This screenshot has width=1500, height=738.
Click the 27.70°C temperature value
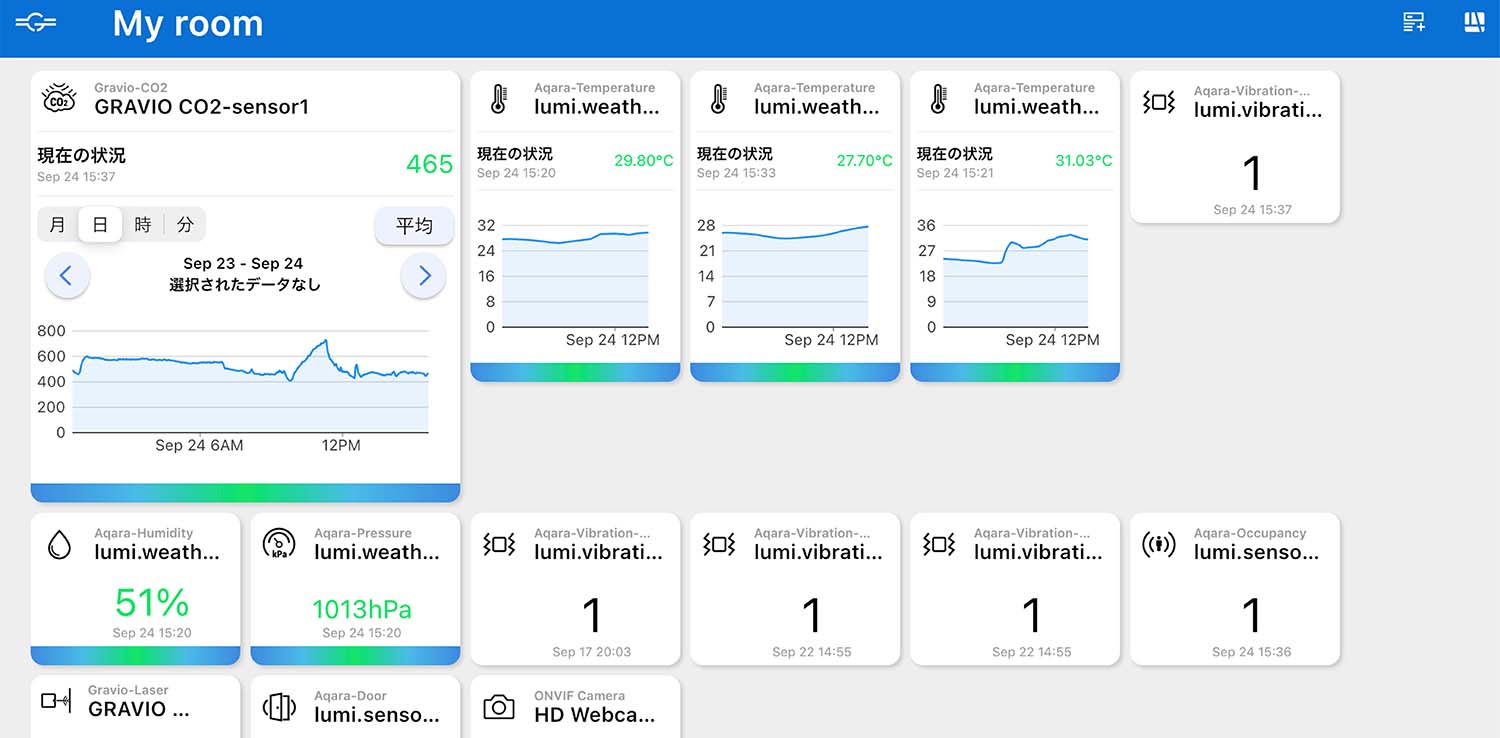864,160
